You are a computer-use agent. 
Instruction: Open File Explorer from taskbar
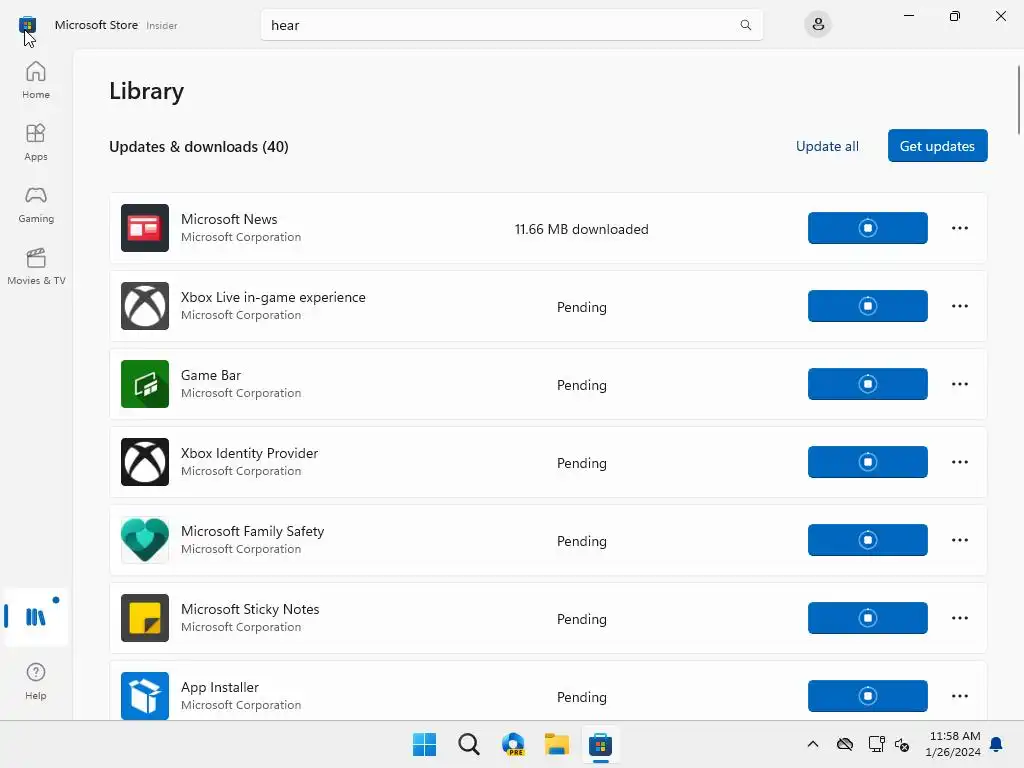point(556,744)
